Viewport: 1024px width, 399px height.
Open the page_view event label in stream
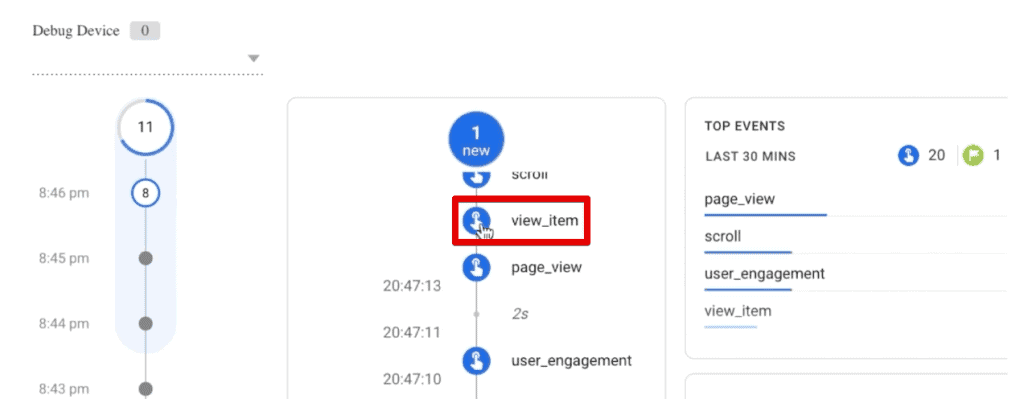[546, 267]
